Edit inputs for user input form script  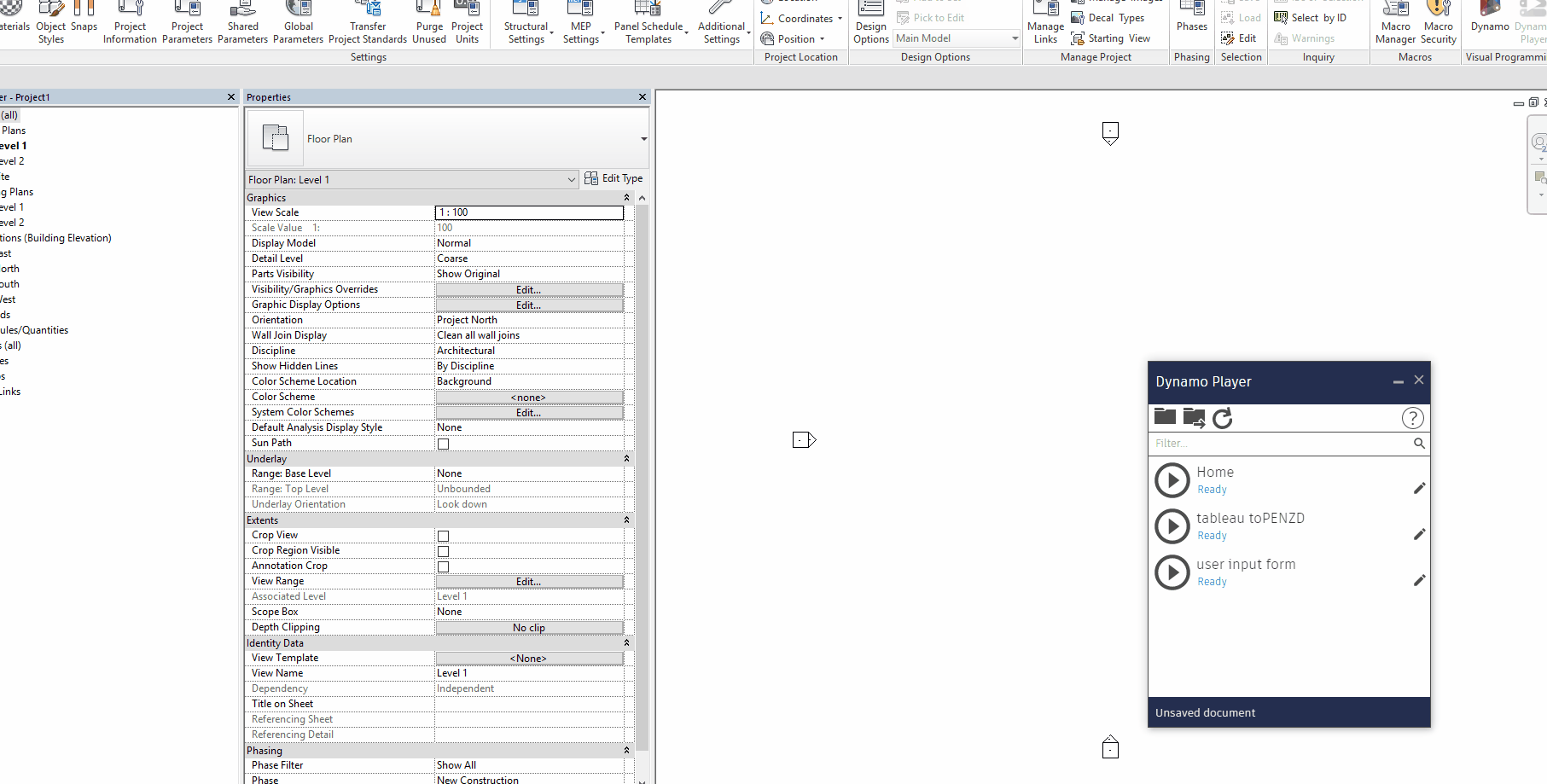(x=1419, y=580)
